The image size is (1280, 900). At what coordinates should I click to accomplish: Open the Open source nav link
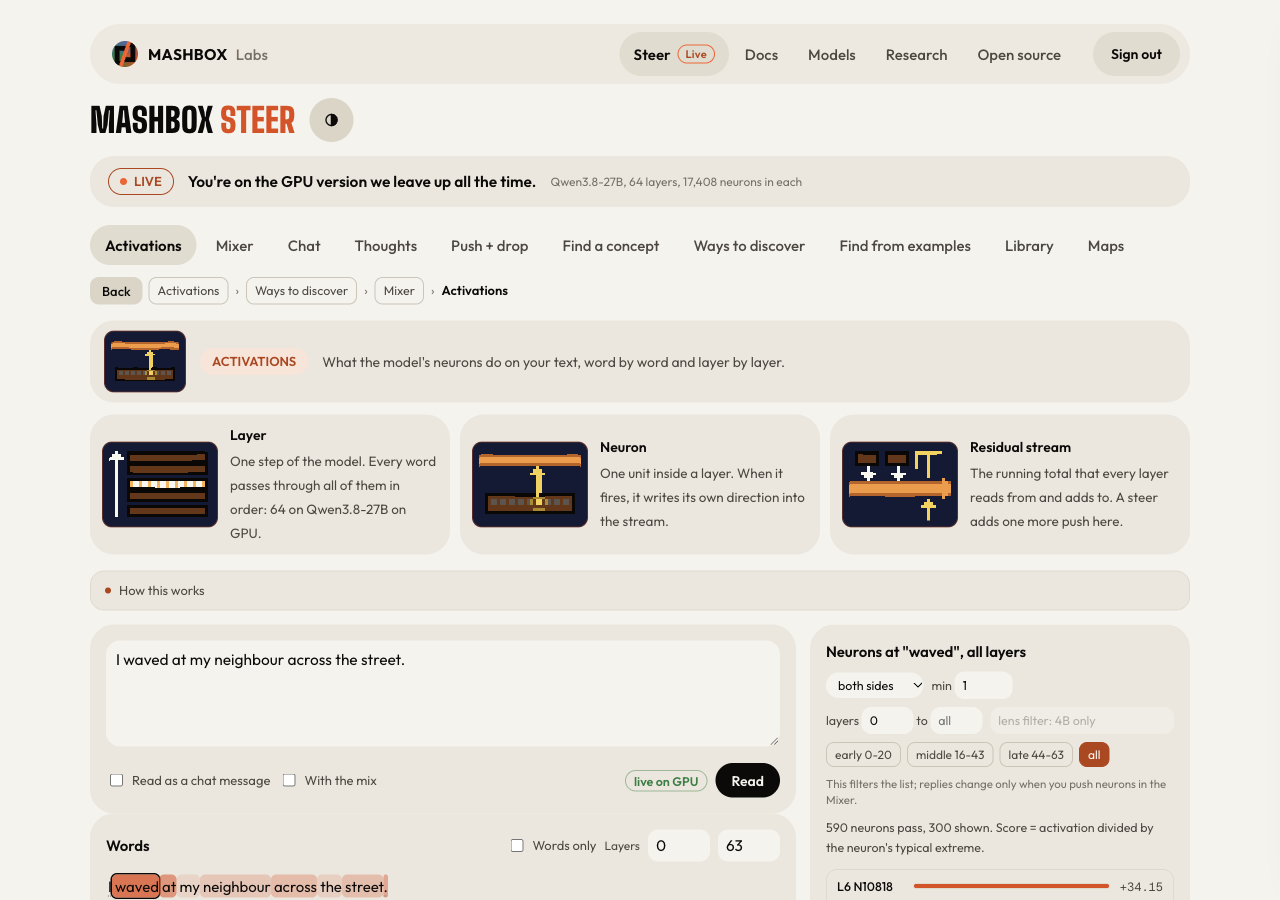click(x=1019, y=54)
